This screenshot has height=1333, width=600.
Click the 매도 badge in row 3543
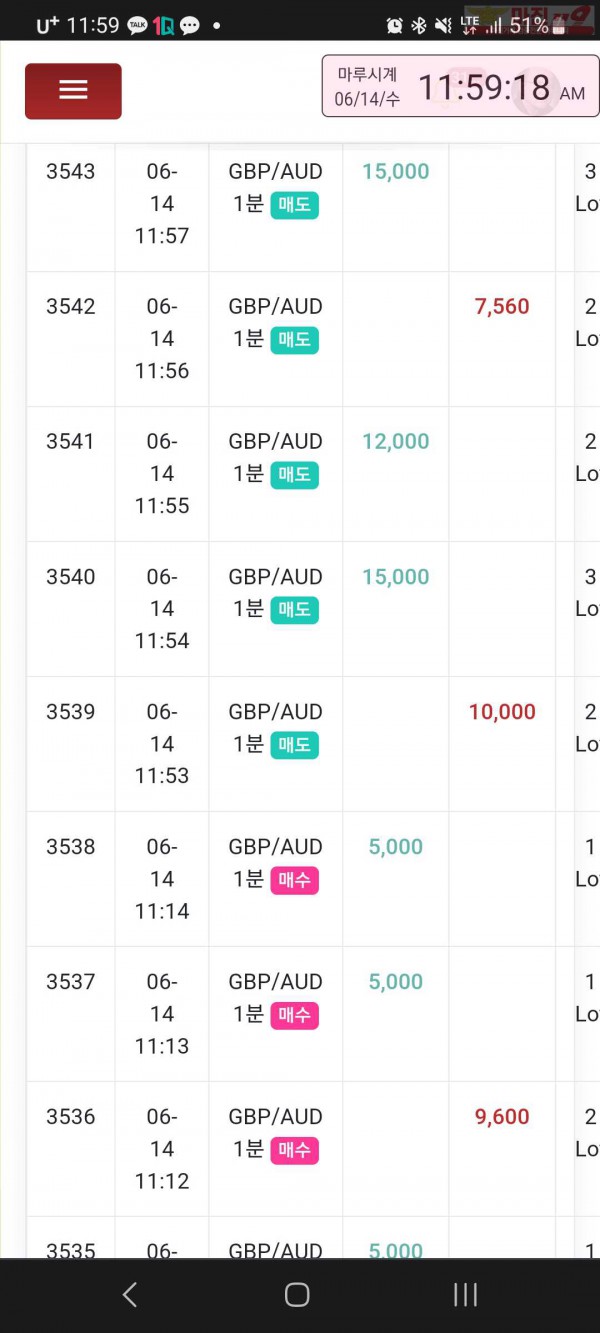pos(295,205)
